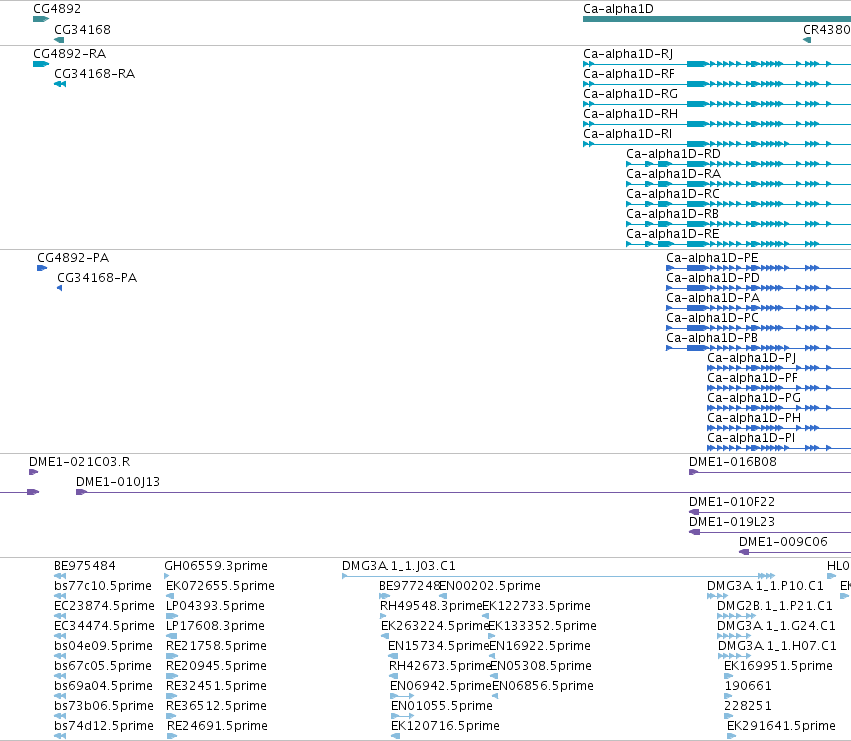Select EST bs74d12.5prime
Viewport: 851px width, 741px height.
point(60,736)
